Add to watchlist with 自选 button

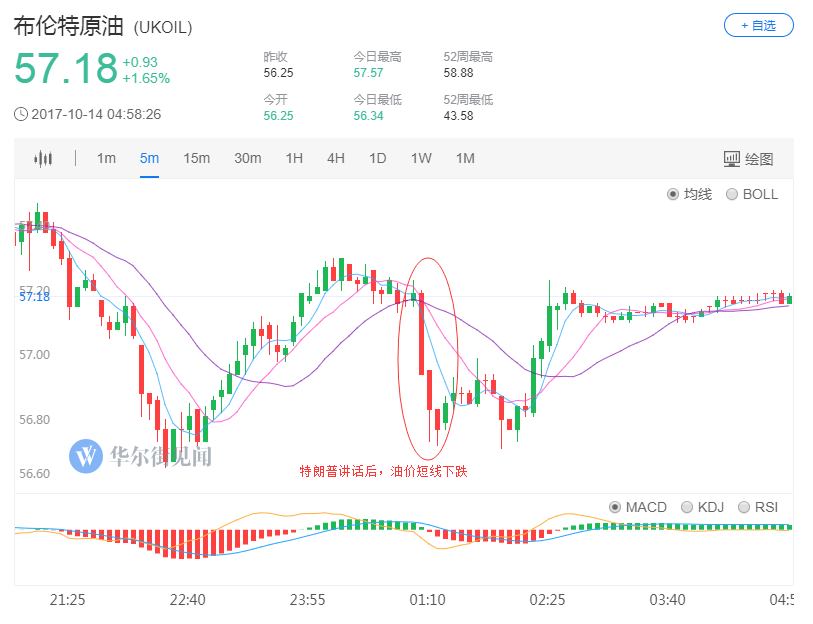click(x=758, y=25)
